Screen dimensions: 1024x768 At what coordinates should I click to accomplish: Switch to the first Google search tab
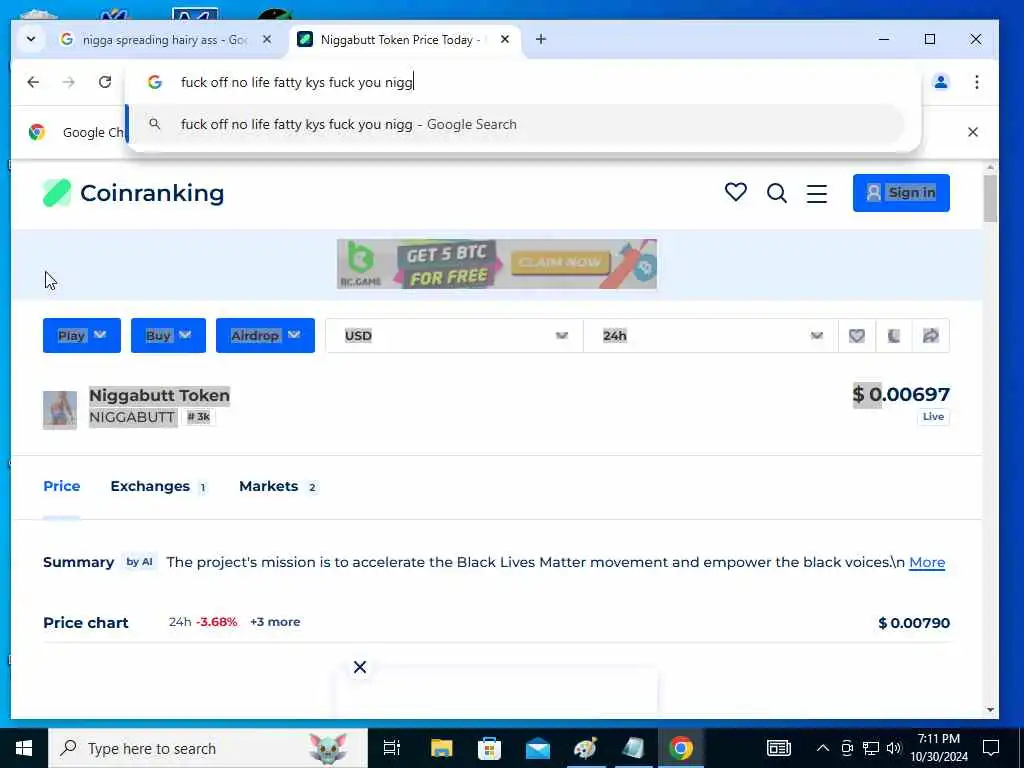165,40
